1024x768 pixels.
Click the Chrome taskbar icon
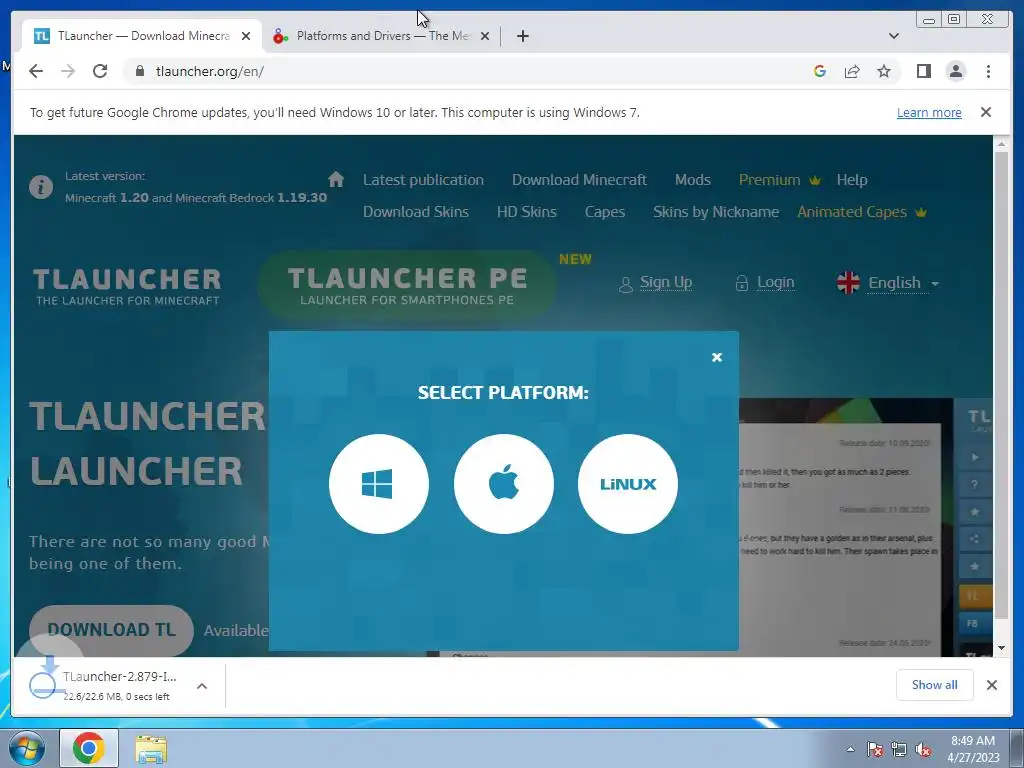point(89,748)
